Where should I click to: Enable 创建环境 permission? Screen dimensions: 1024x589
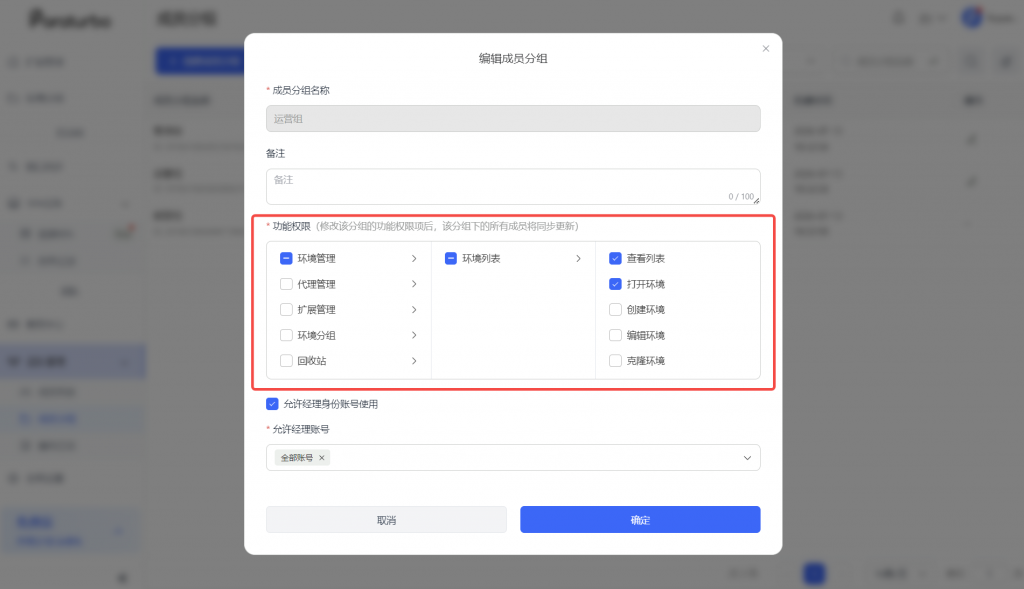point(615,310)
